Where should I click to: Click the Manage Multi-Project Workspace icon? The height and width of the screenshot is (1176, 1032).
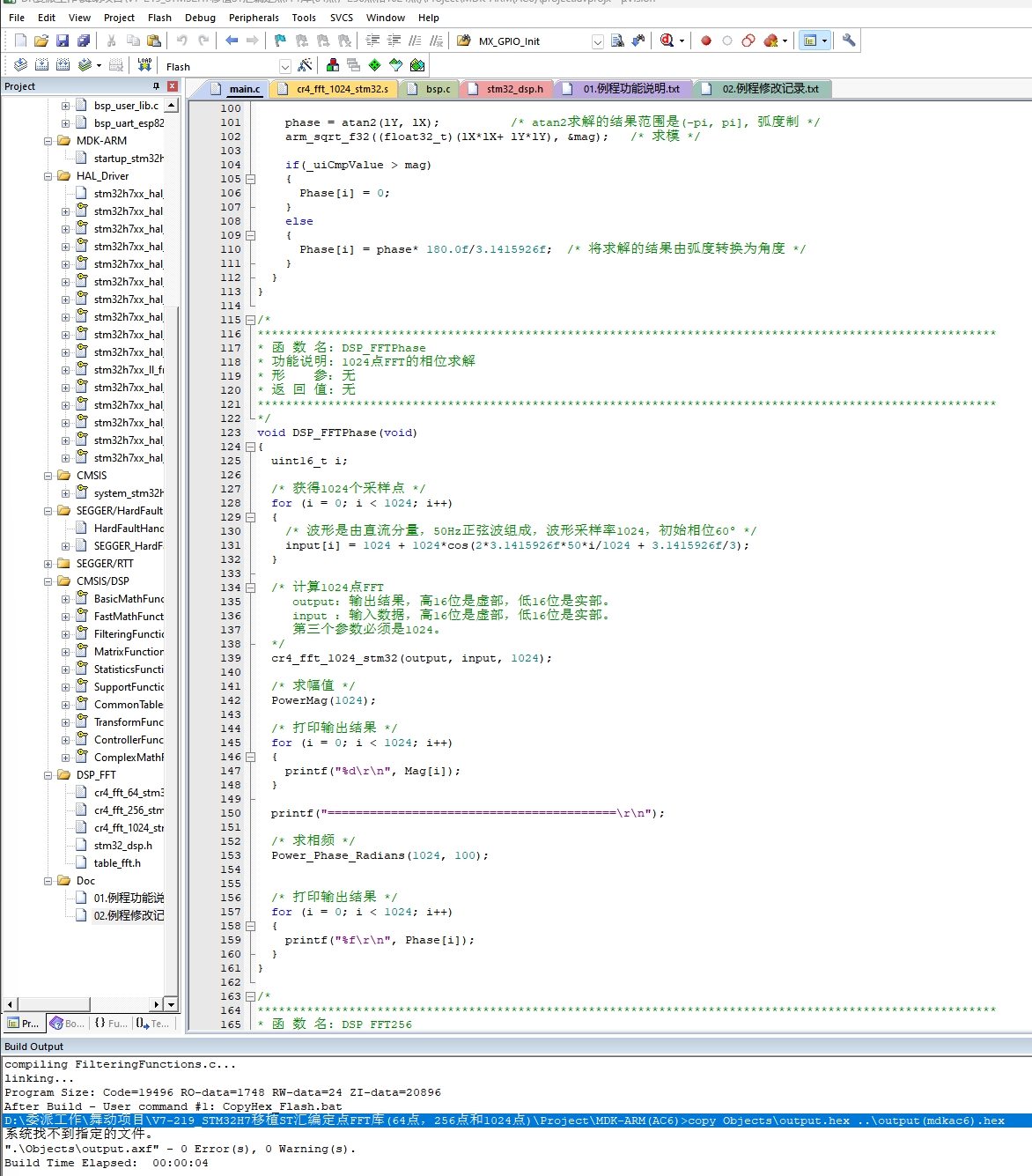tap(354, 65)
